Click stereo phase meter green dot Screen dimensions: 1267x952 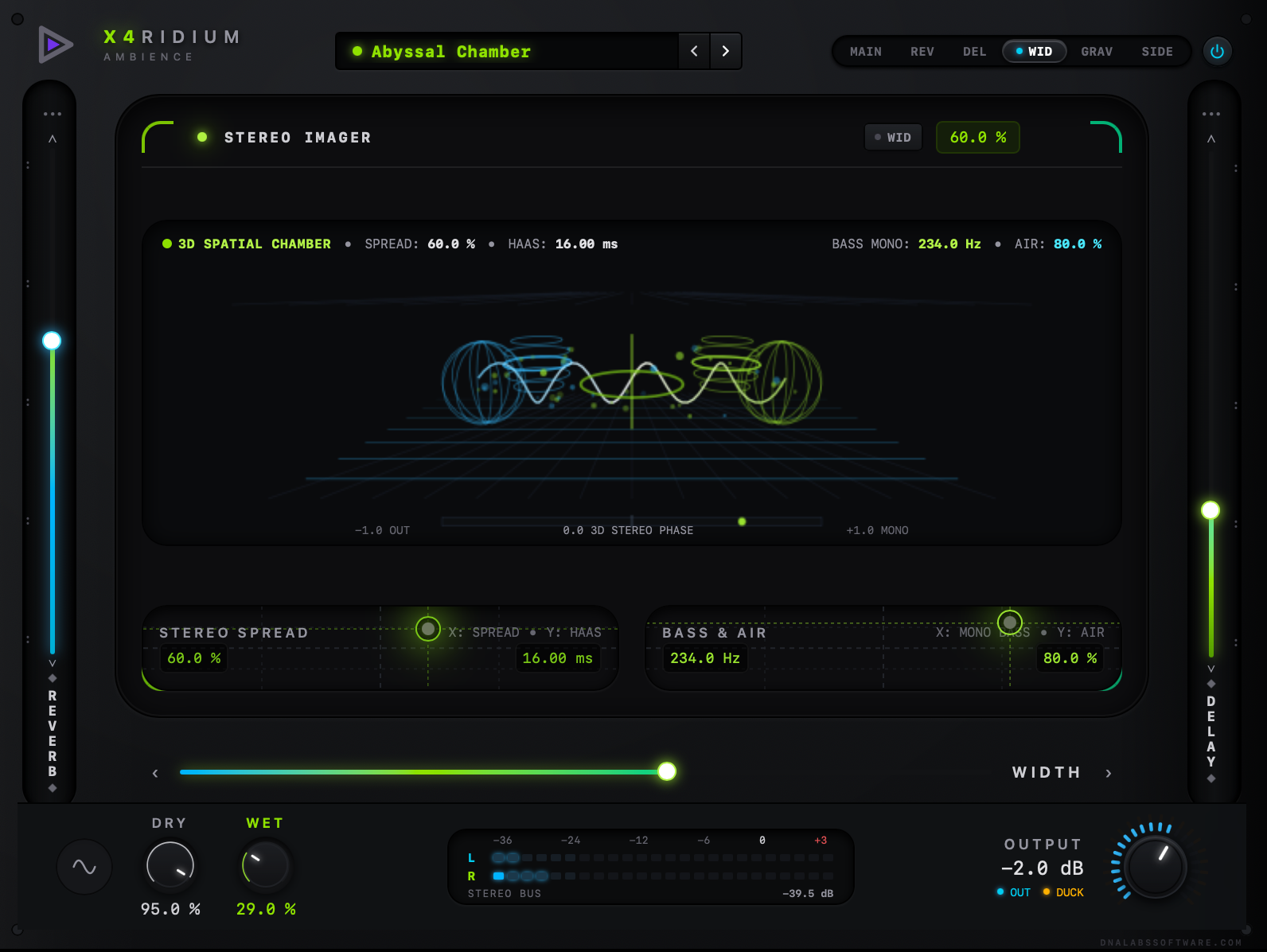(742, 521)
